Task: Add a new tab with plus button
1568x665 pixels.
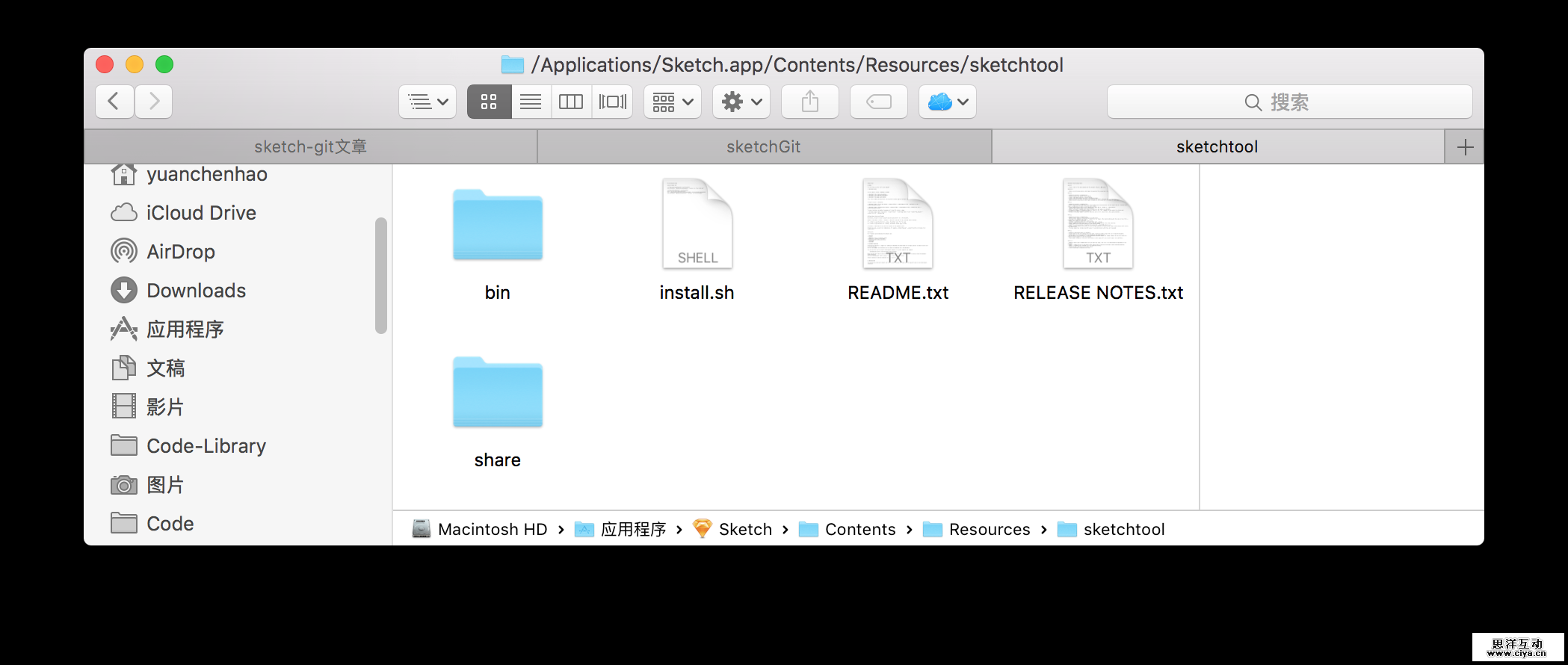Action: tap(1465, 146)
